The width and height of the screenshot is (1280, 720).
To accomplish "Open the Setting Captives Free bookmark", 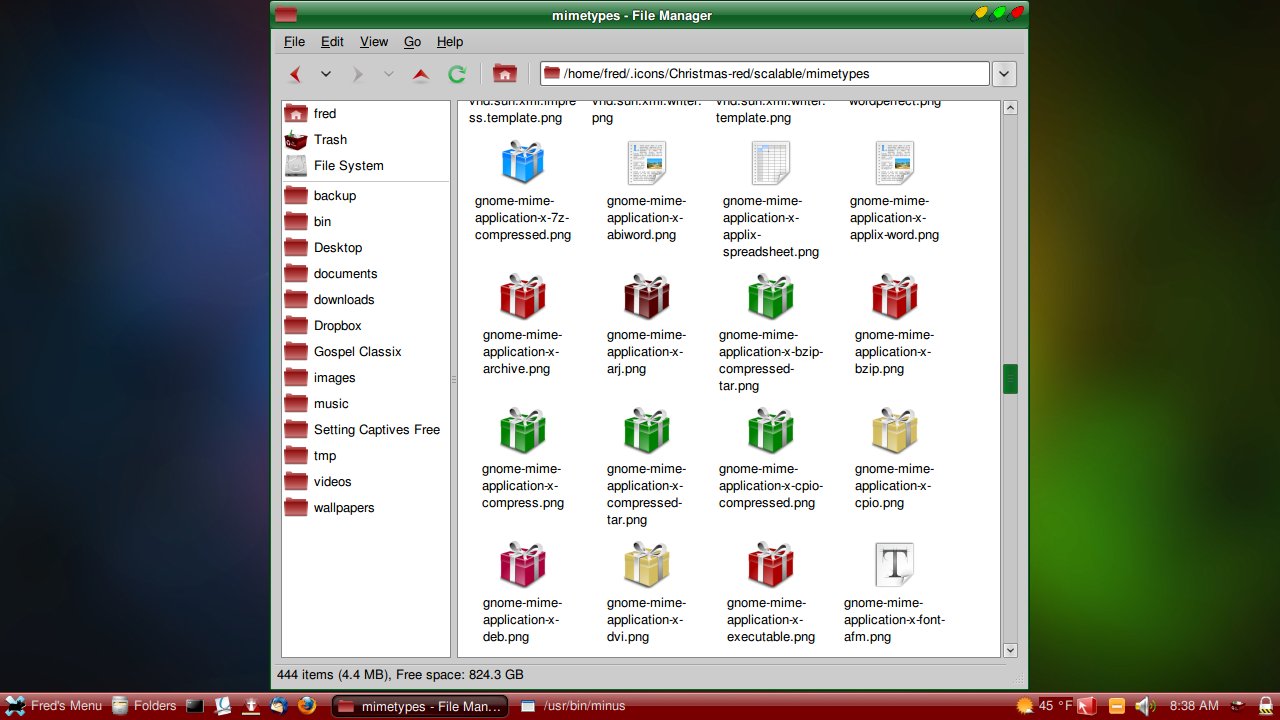I will point(366,430).
